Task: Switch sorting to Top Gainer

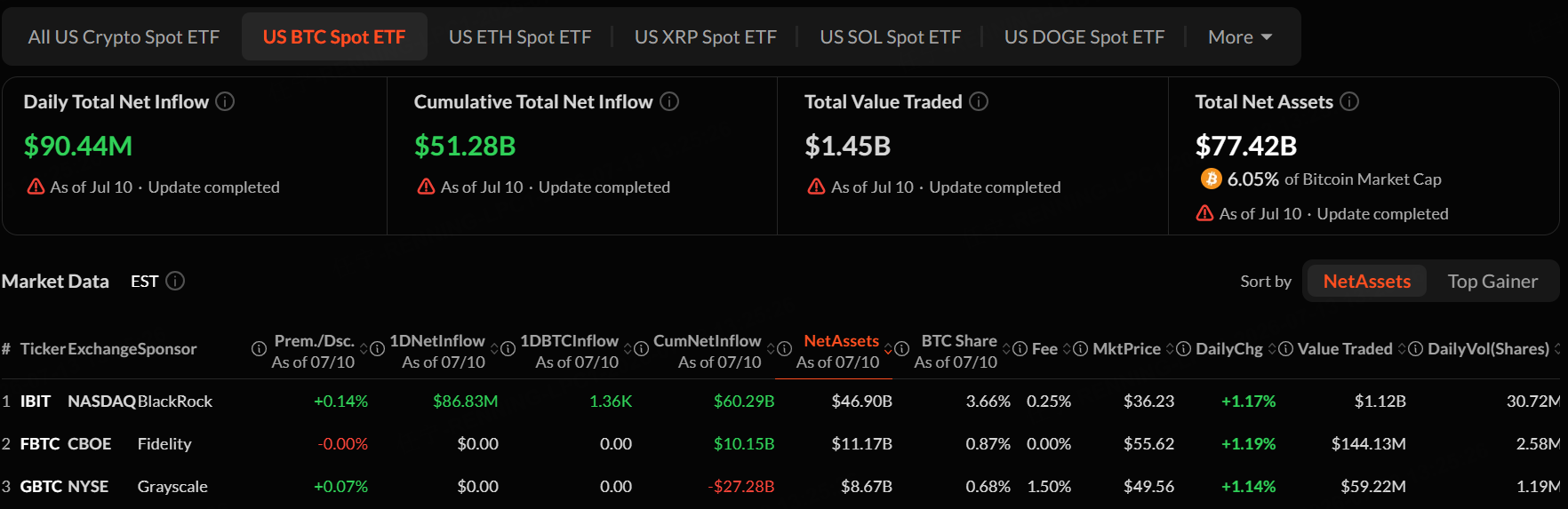Action: click(x=1492, y=282)
